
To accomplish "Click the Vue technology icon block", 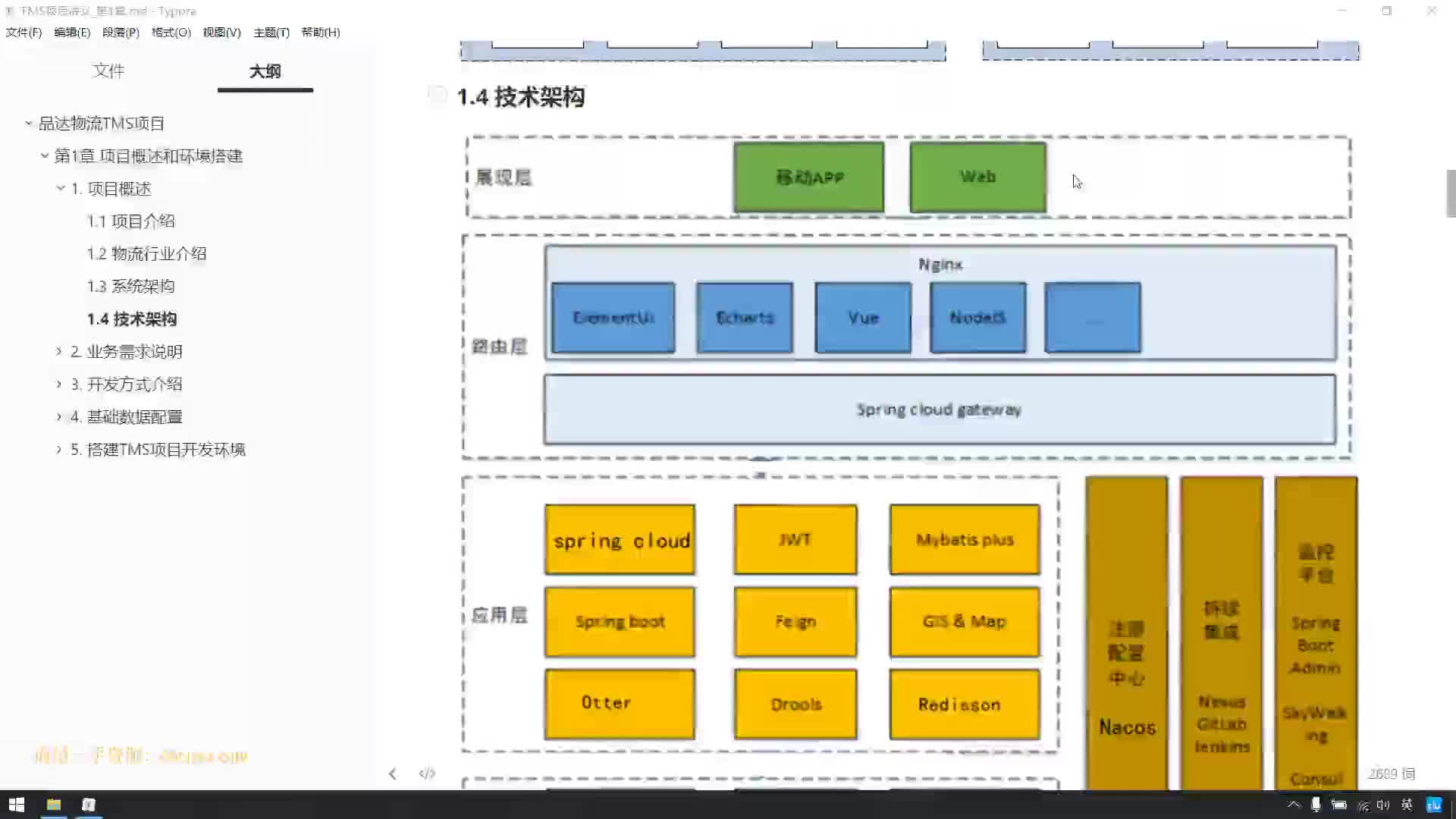I will 862,317.
